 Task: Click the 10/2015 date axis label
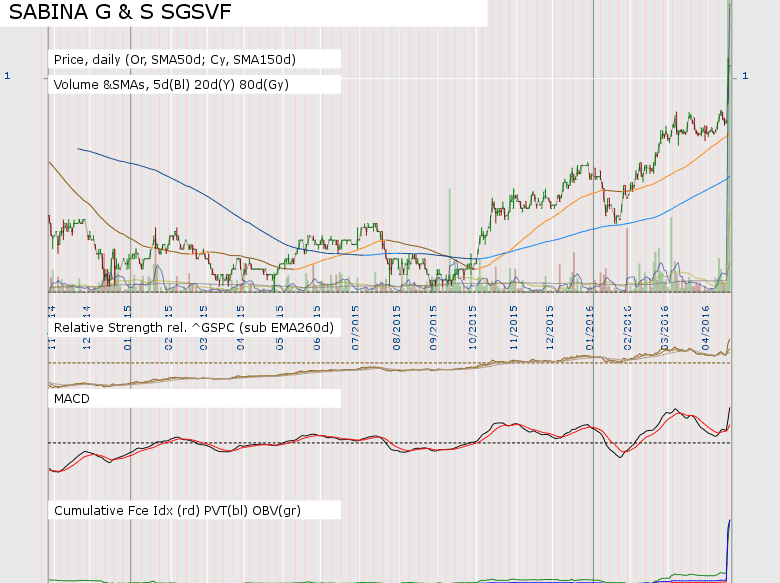tap(473, 328)
